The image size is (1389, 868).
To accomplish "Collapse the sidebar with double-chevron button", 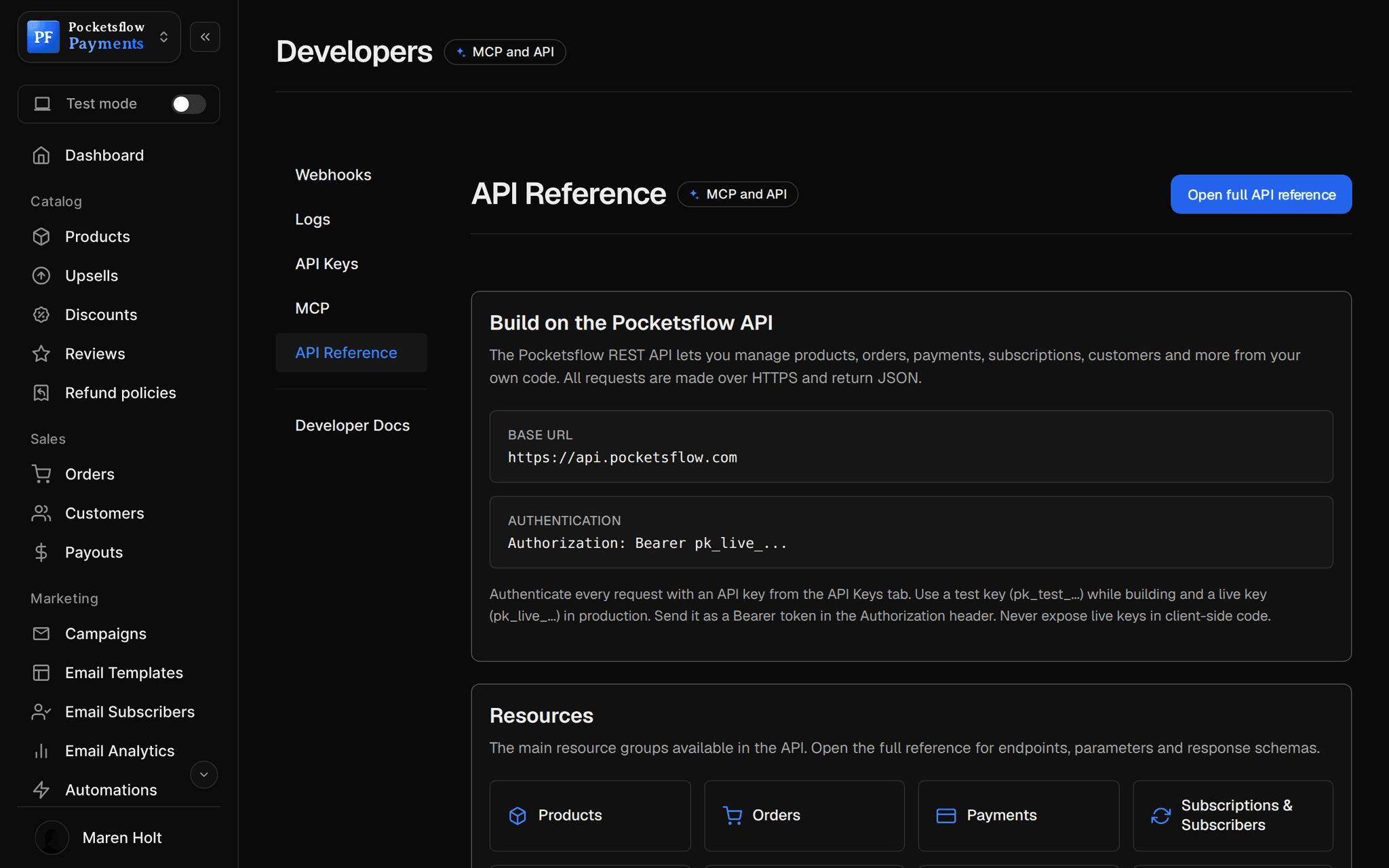I will (x=205, y=37).
